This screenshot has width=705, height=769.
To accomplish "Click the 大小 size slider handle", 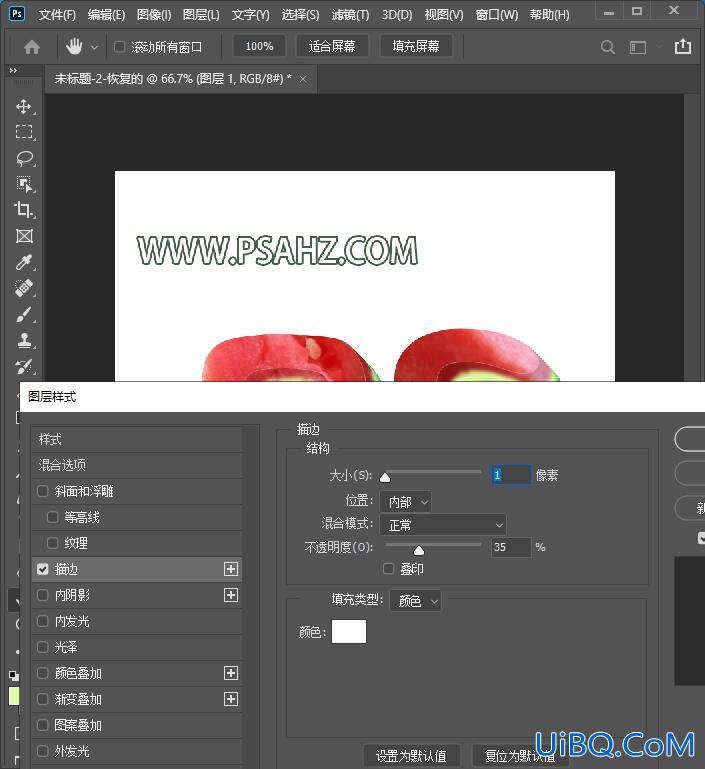I will point(385,477).
